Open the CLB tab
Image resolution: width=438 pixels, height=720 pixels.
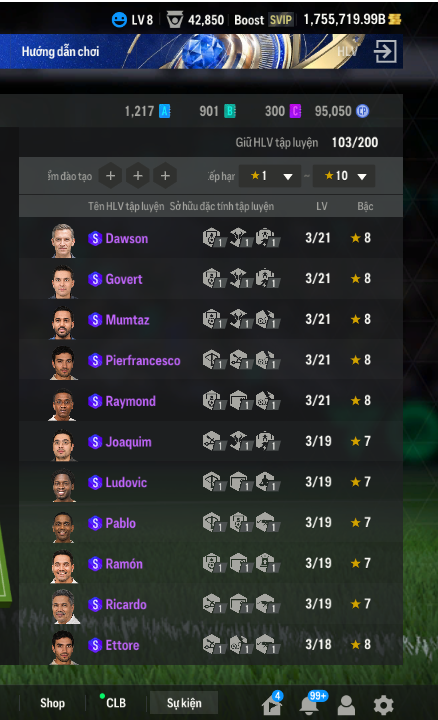pyautogui.click(x=116, y=703)
